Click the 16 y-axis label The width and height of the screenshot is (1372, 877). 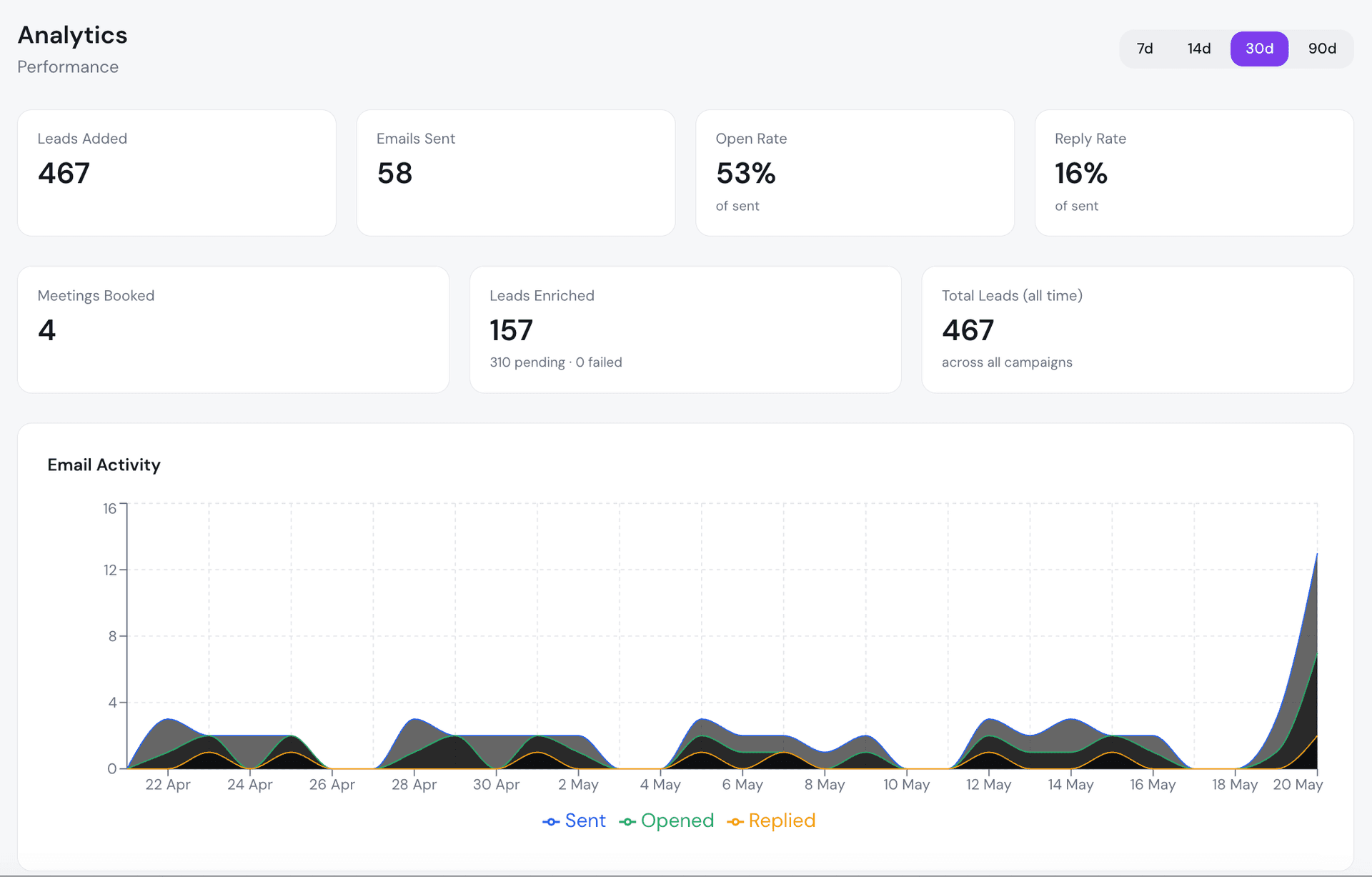pos(109,508)
